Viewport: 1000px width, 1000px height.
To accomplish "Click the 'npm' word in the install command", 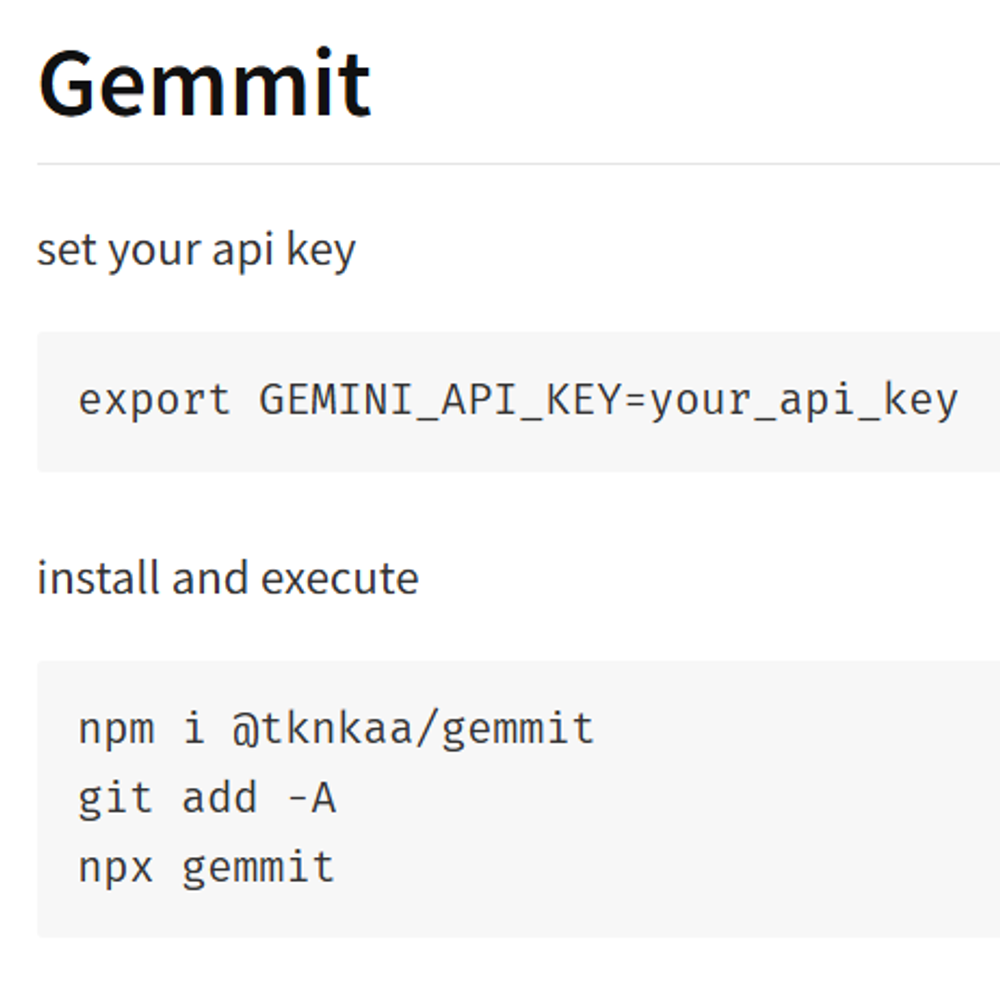I will coord(116,729).
